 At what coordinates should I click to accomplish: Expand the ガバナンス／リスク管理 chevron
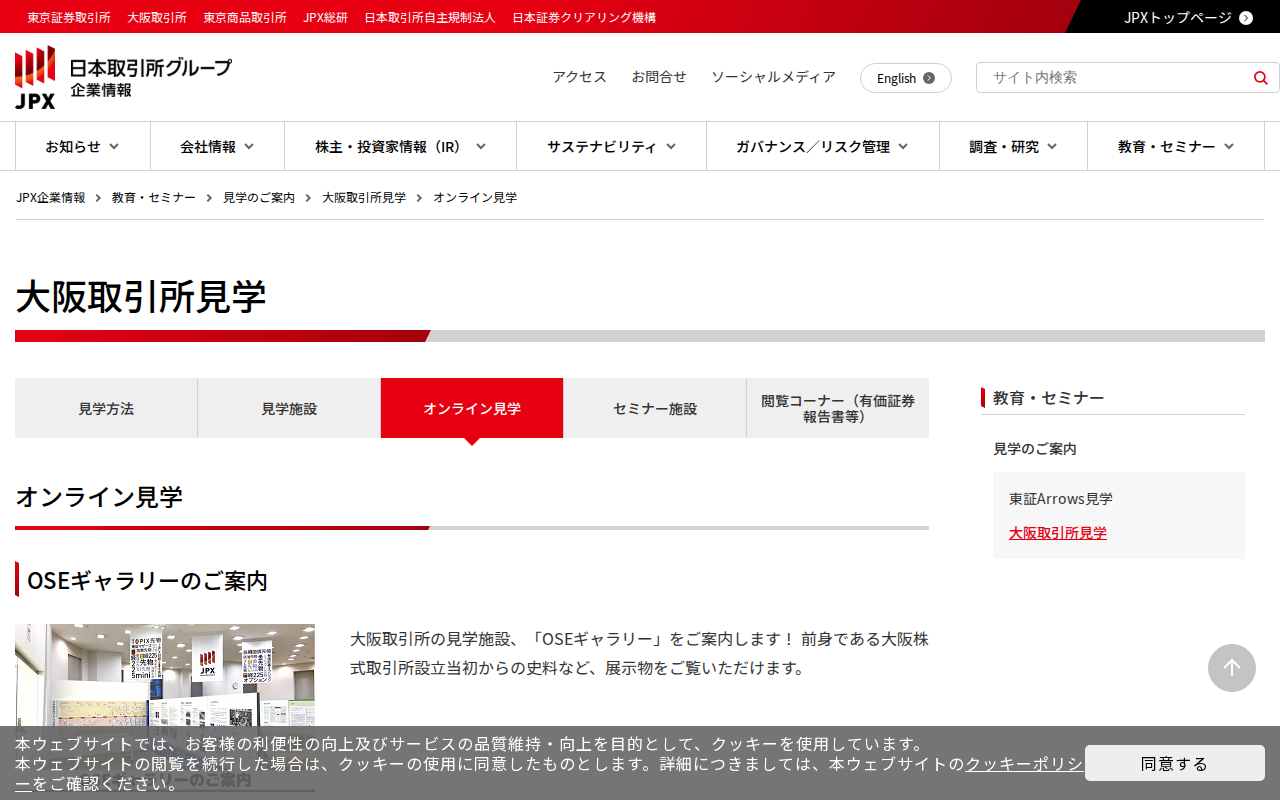pyautogui.click(x=903, y=147)
